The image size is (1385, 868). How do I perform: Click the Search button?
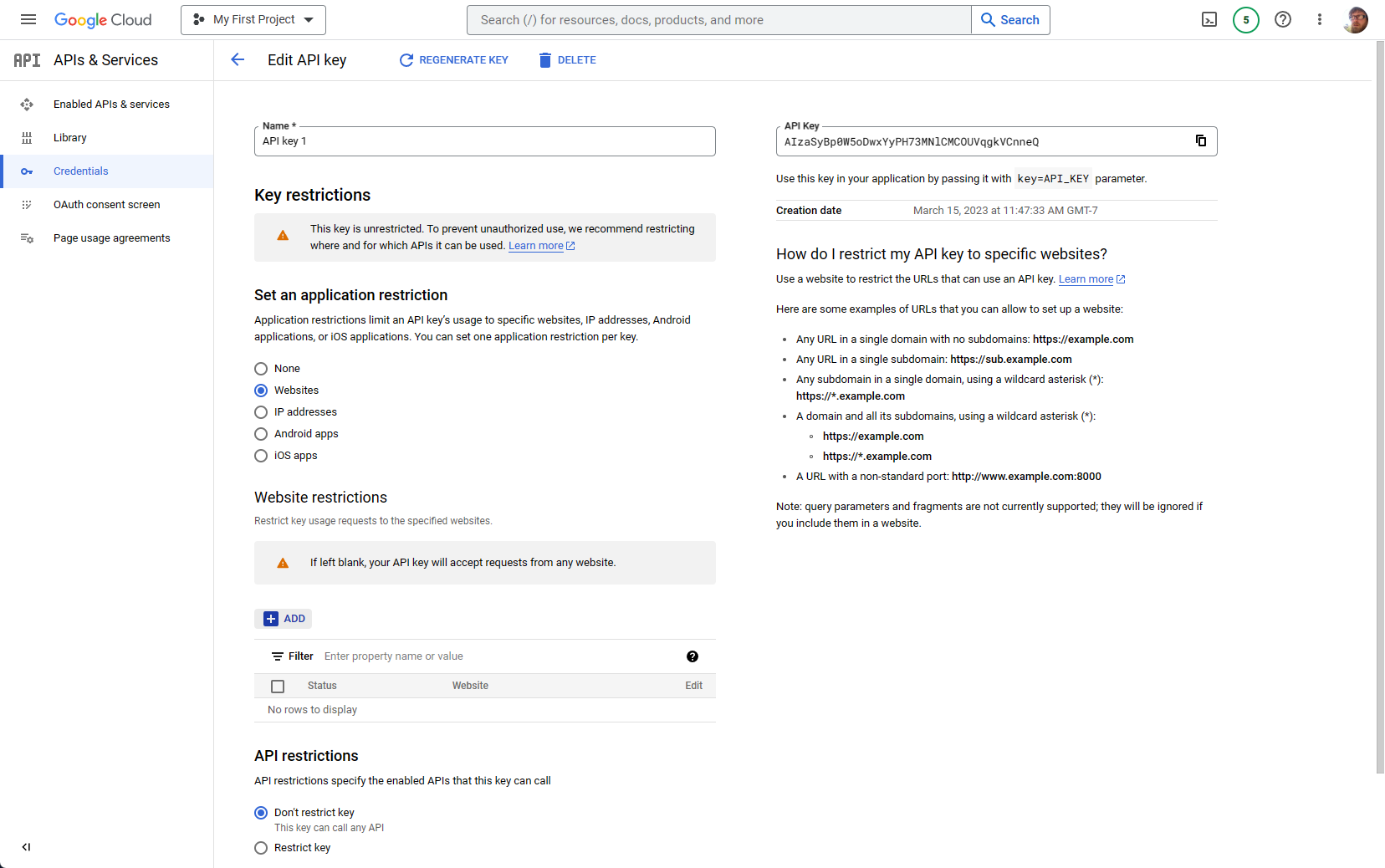click(1010, 20)
